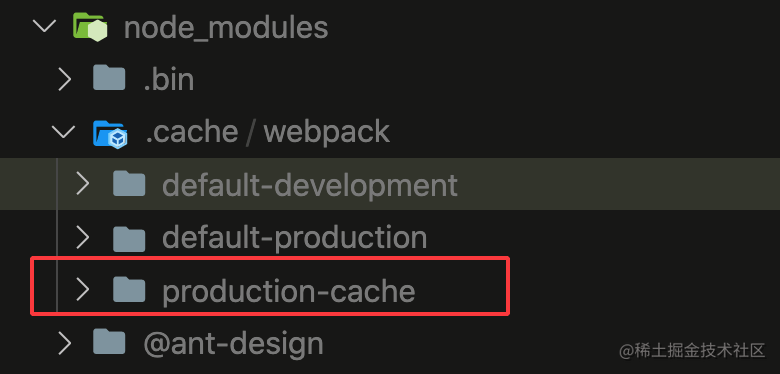The height and width of the screenshot is (374, 780).
Task: Collapse the .cache / webpack chevron
Action: pyautogui.click(x=63, y=131)
